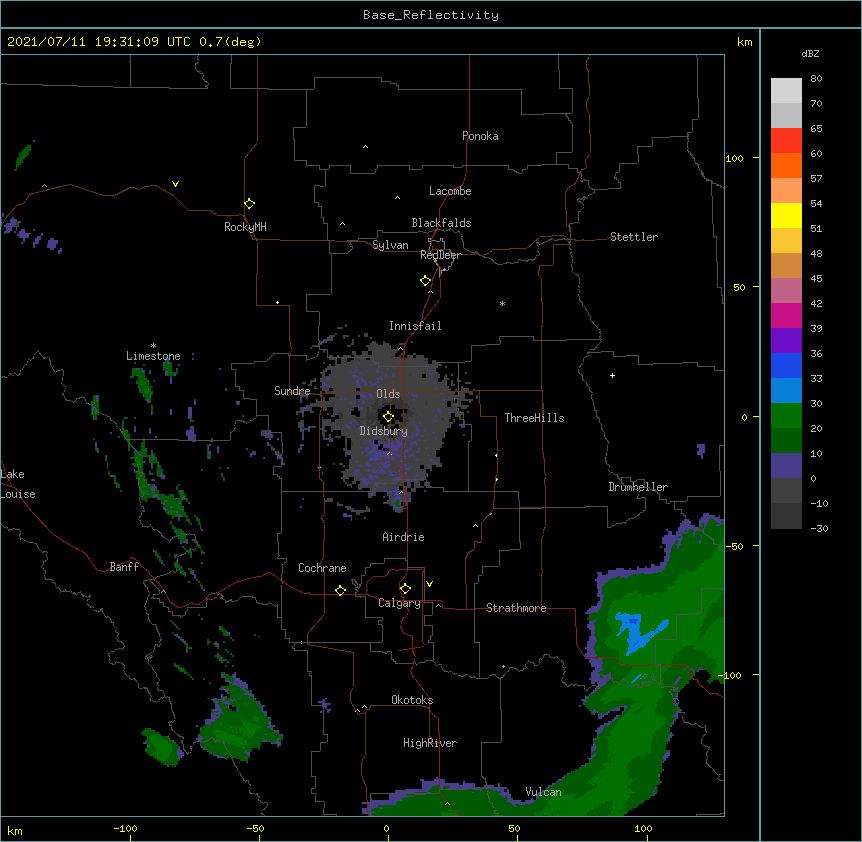Click the Calgary city label
The width and height of the screenshot is (862, 842).
(399, 603)
